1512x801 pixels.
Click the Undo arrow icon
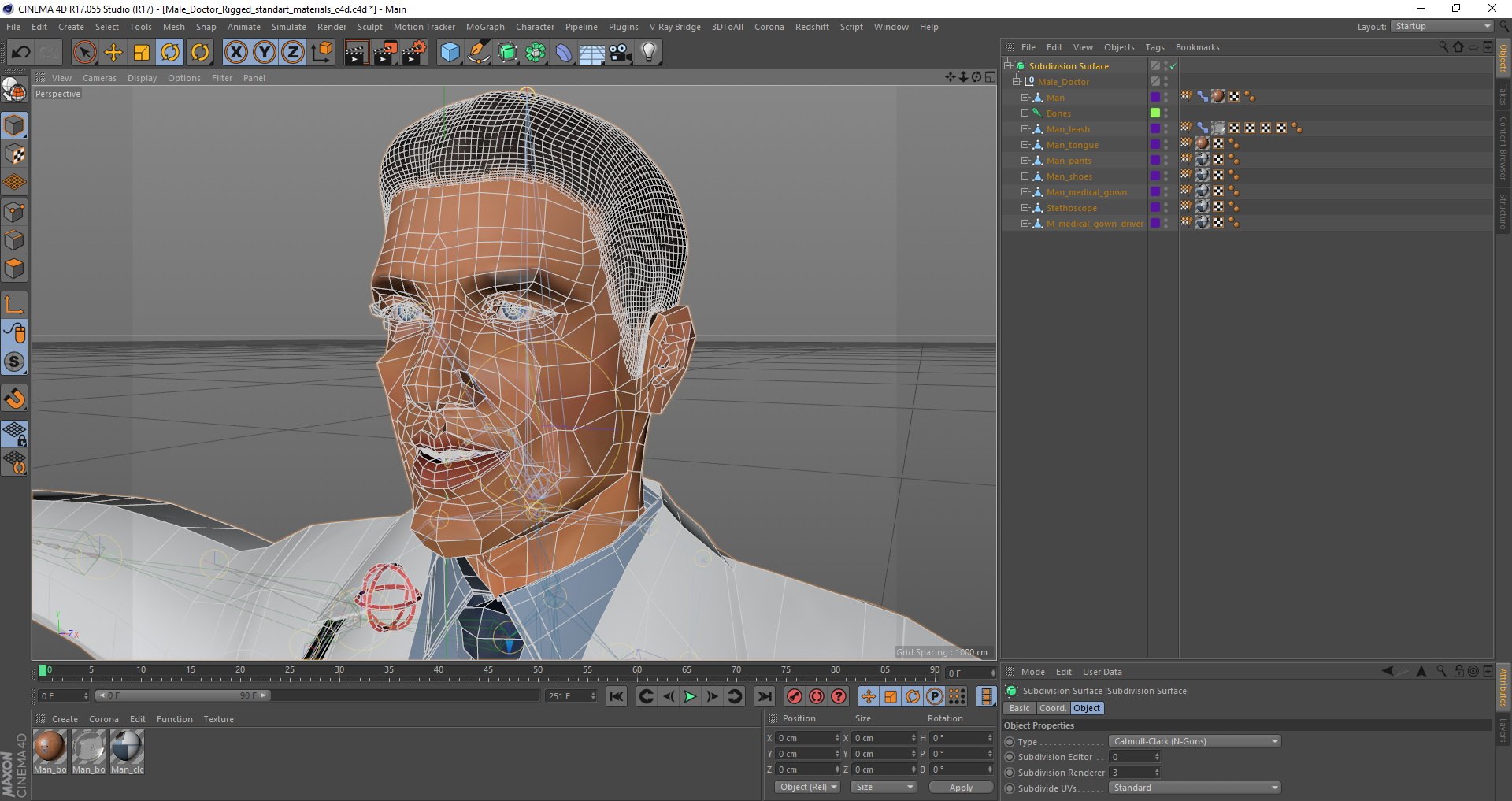coord(21,53)
